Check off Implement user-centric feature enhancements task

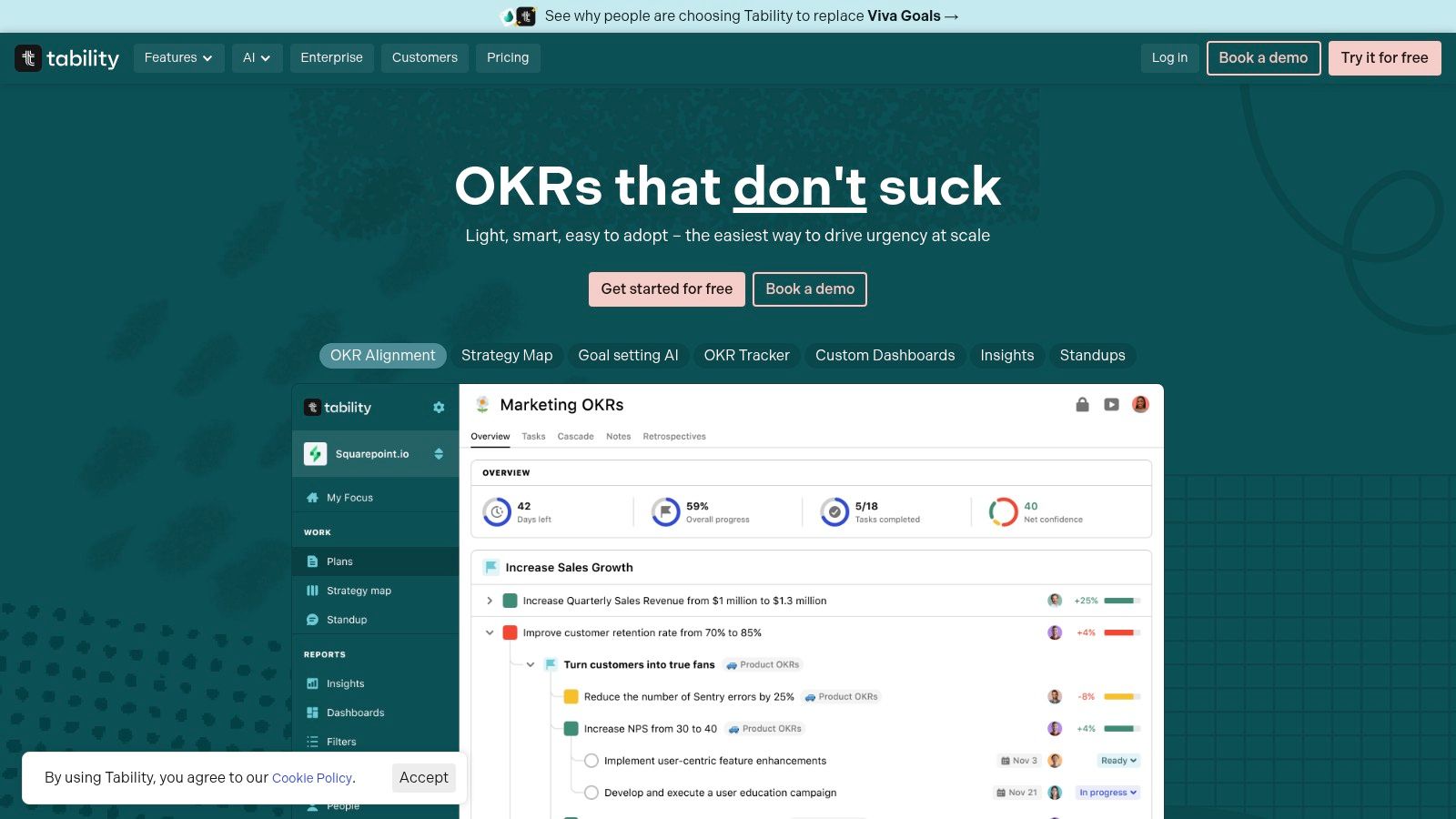[591, 761]
